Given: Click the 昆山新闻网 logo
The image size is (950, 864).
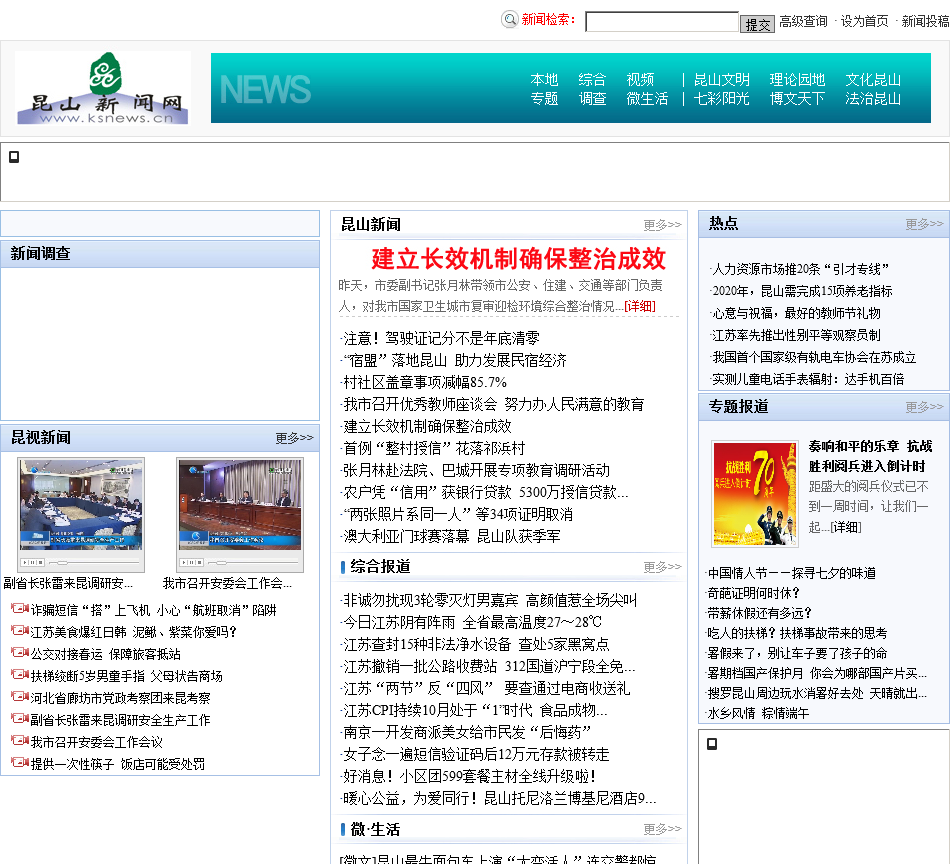Looking at the screenshot, I should (103, 88).
